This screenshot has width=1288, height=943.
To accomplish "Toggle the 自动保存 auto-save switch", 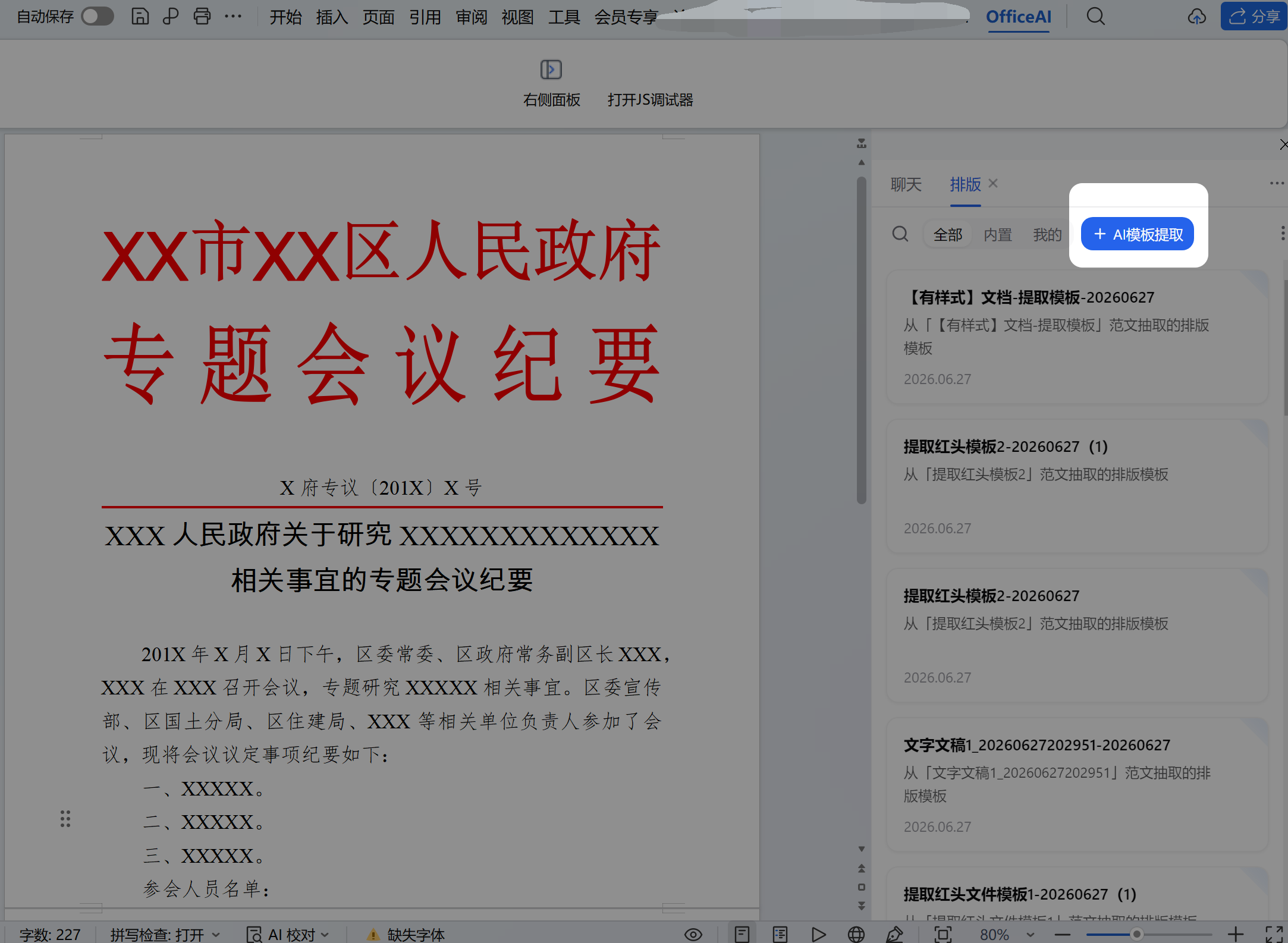I will pos(98,17).
